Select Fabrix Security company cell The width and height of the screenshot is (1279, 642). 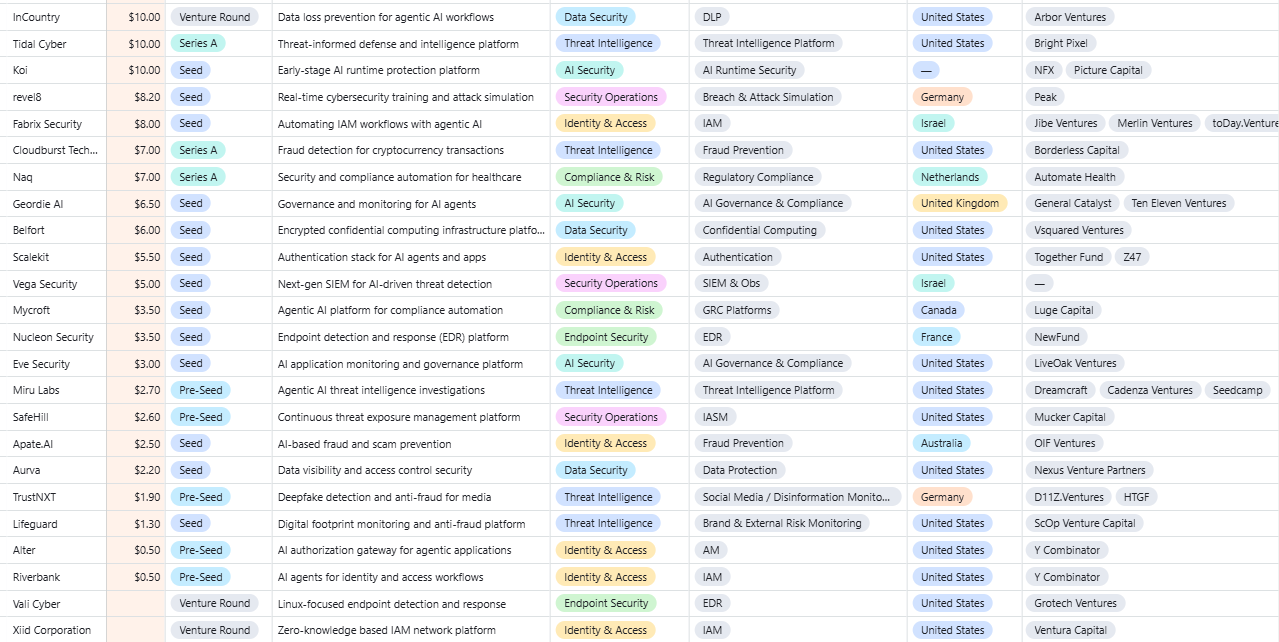pyautogui.click(x=53, y=124)
